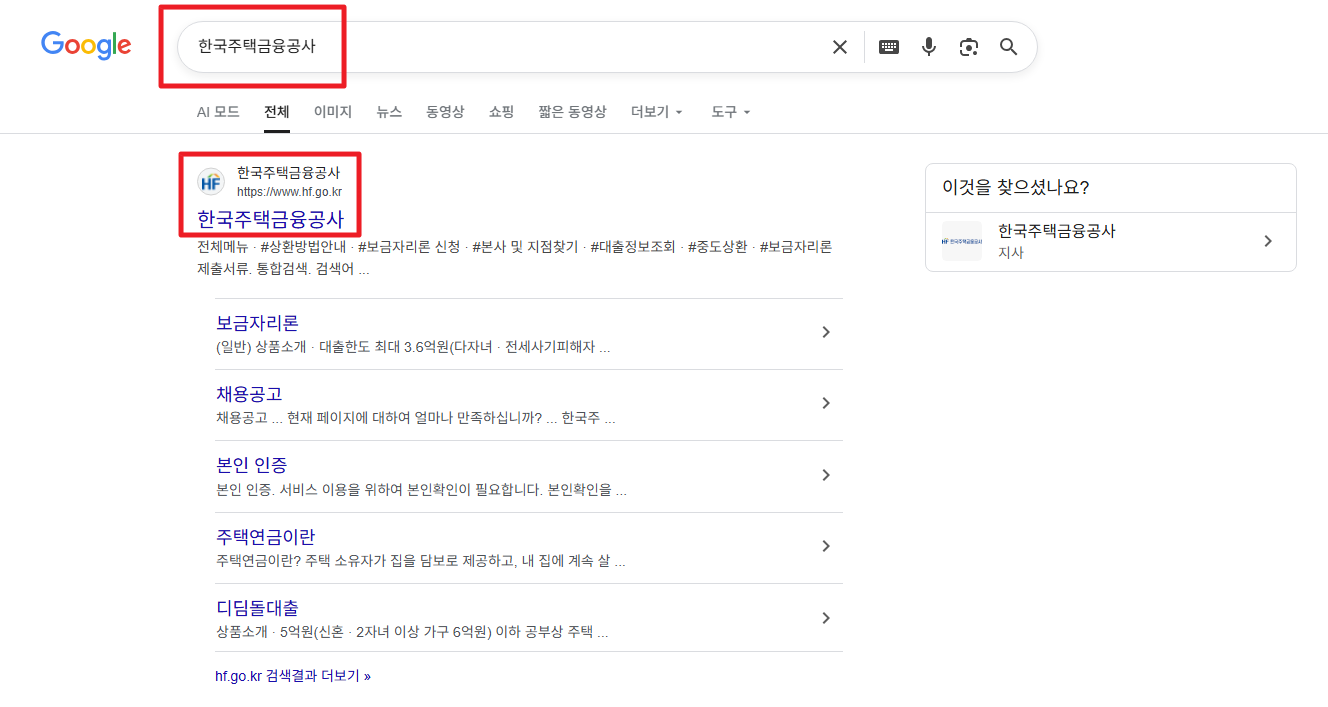
Task: Click the 한국주택금융공사 thumbnail in the side panel
Action: pyautogui.click(x=961, y=240)
